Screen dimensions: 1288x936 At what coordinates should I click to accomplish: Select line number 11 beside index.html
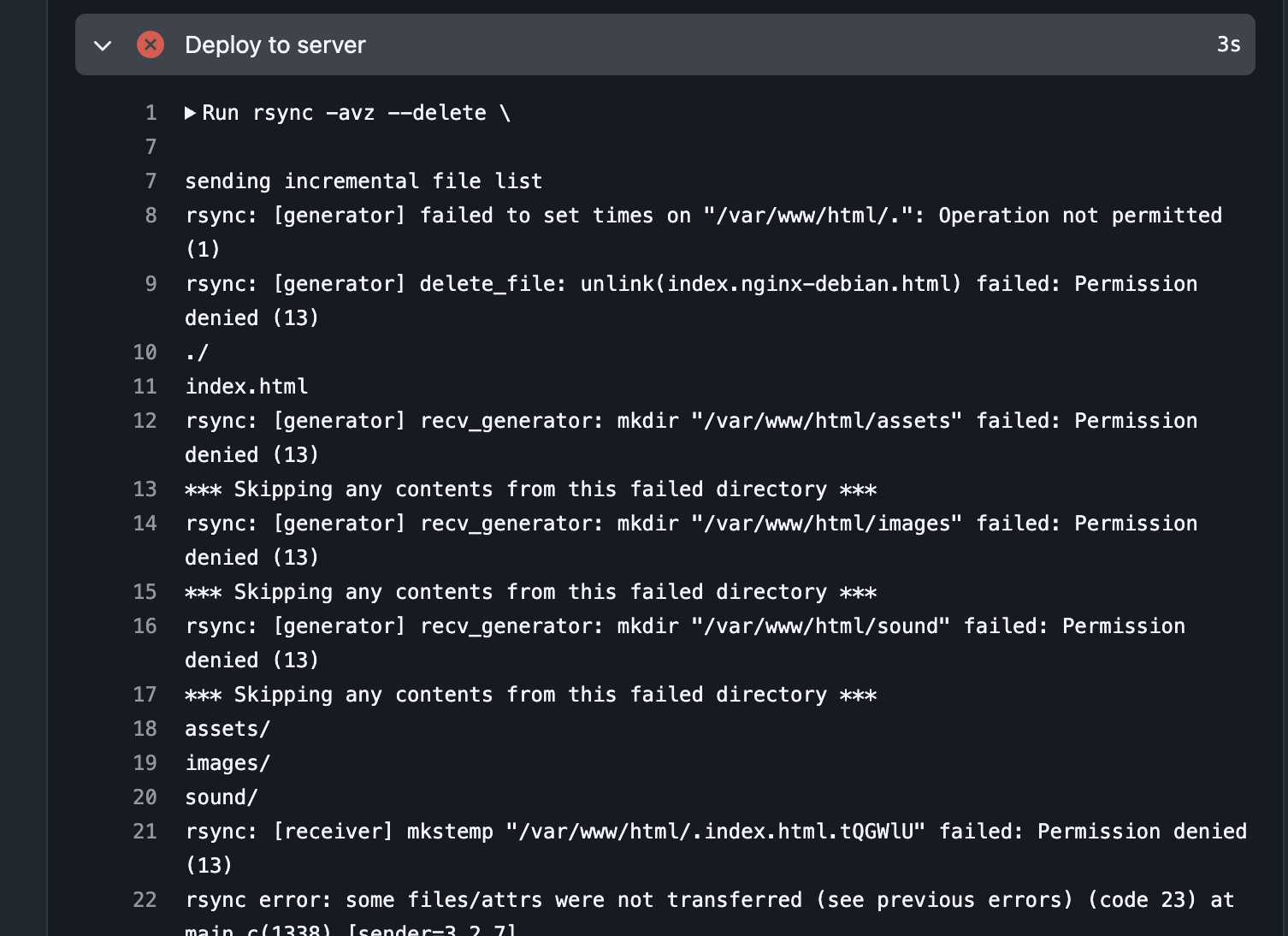[x=145, y=387]
